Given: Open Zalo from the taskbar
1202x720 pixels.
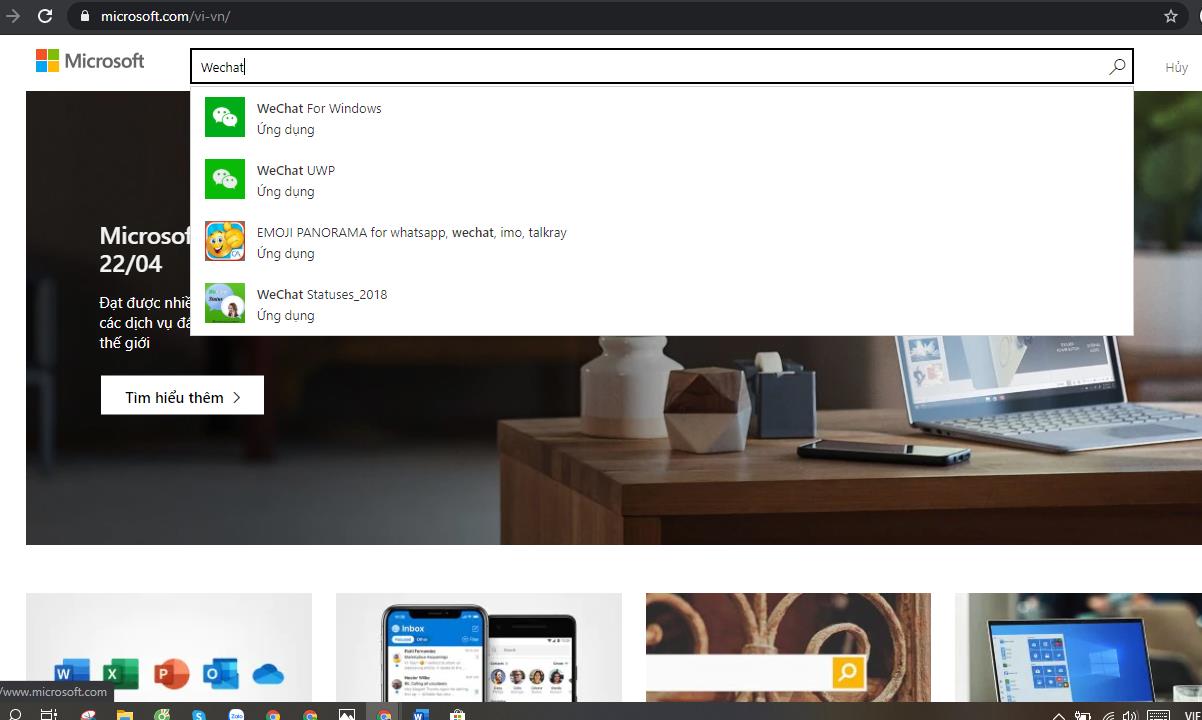Looking at the screenshot, I should click(236, 714).
